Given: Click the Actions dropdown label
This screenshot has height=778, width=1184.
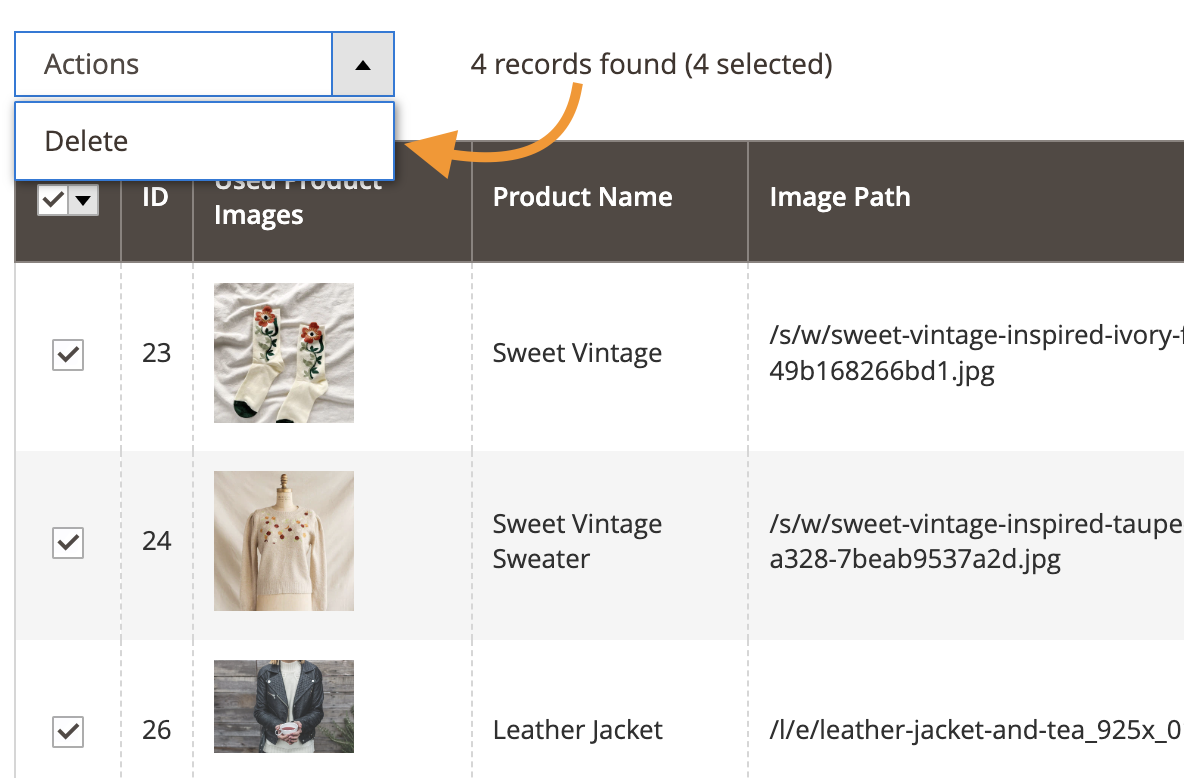Looking at the screenshot, I should click(x=91, y=64).
